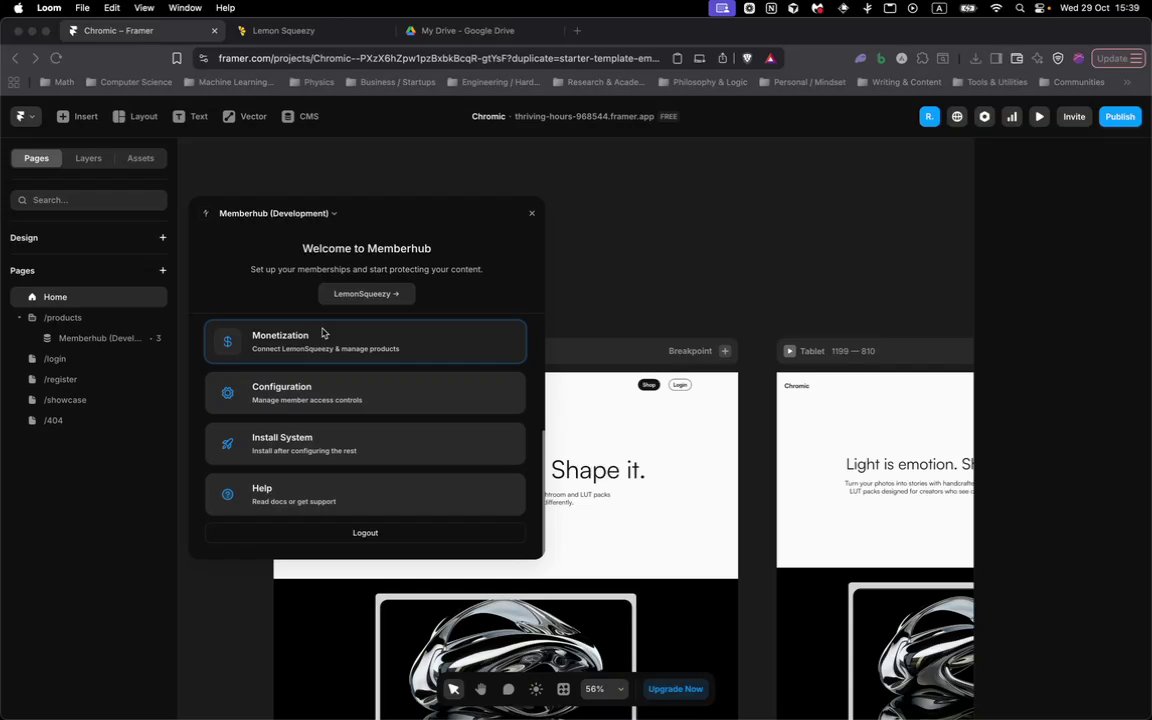
Task: Click the browser address bar URL
Action: (x=439, y=58)
